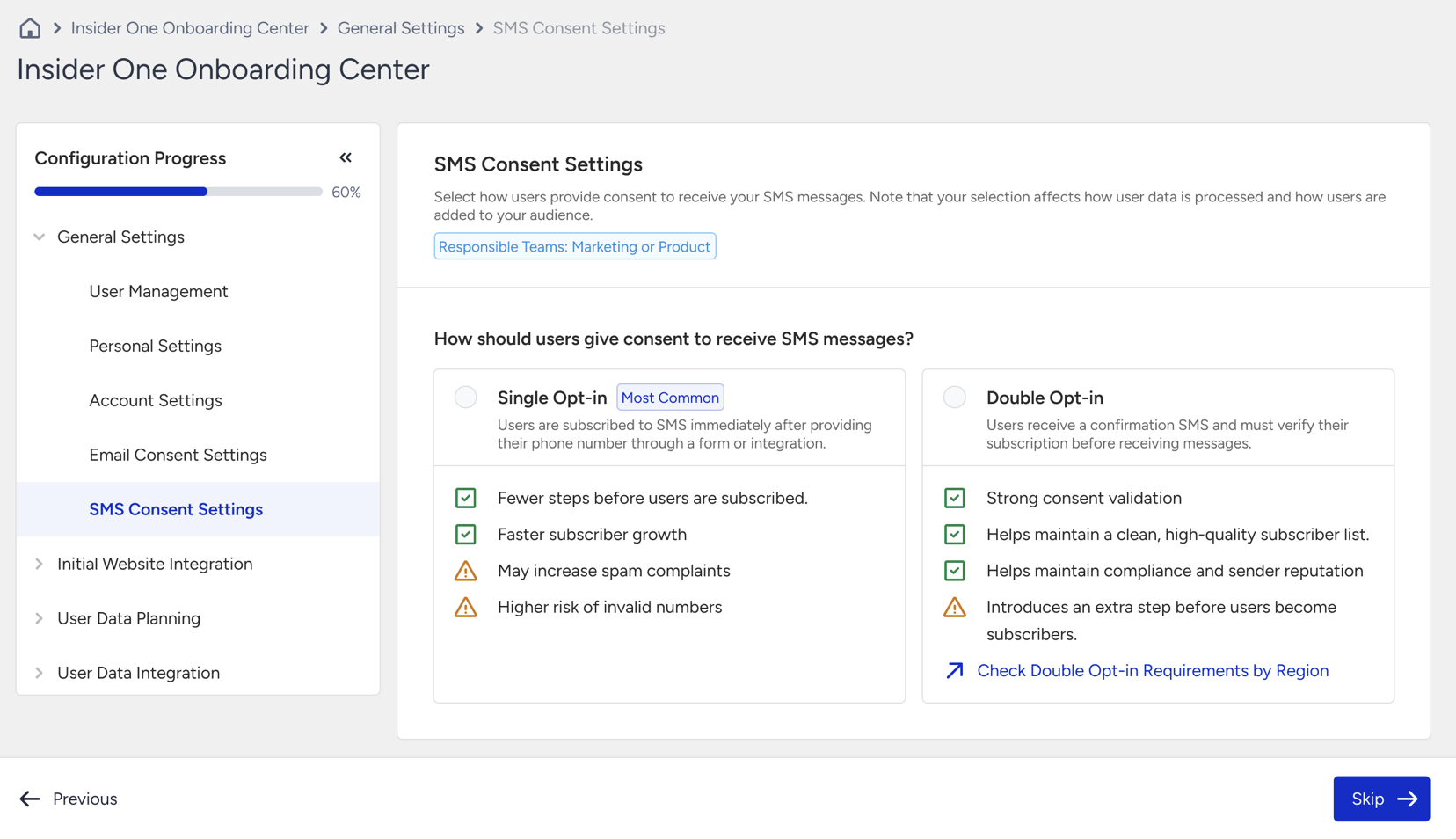Click 'Helps maintain a clean, high-quality subscriber list.'

tap(1177, 534)
